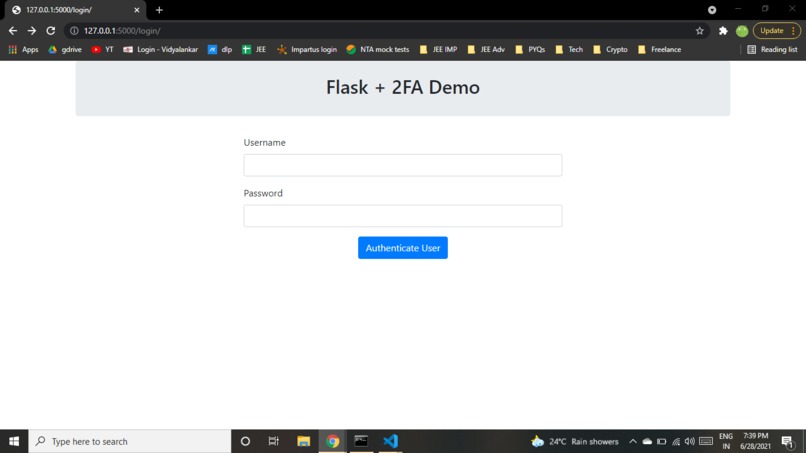Open Task View on the taskbar
This screenshot has height=453, width=806.
tap(273, 441)
